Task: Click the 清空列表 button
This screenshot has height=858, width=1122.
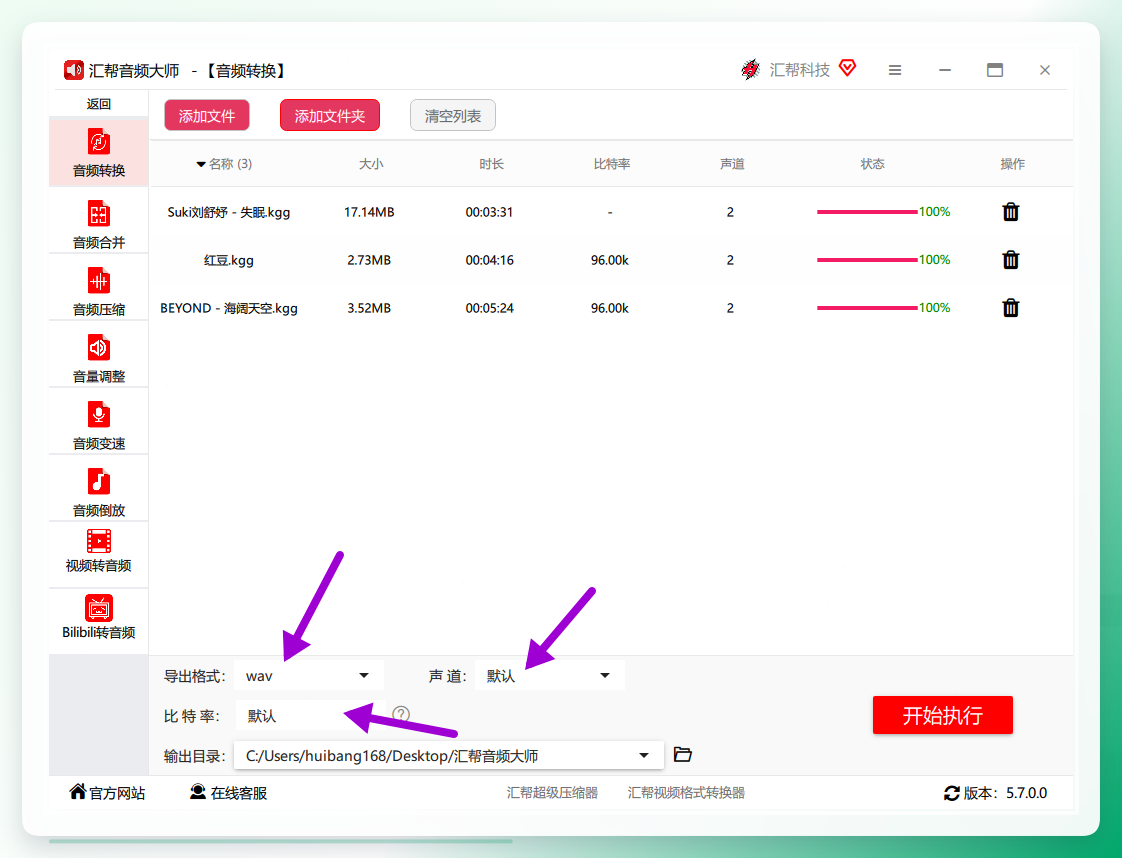Action: pos(453,116)
